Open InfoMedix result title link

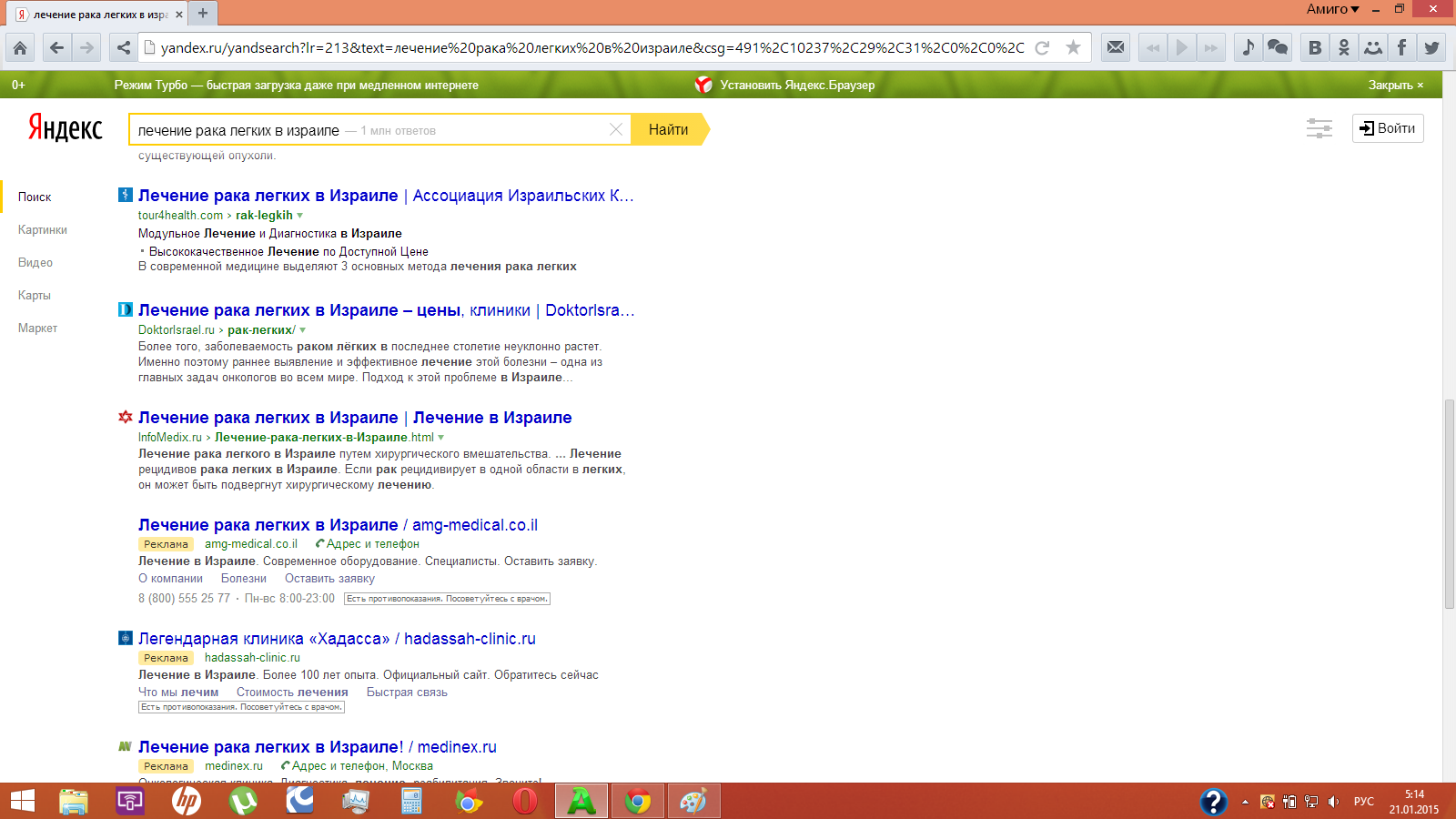pyautogui.click(x=355, y=418)
